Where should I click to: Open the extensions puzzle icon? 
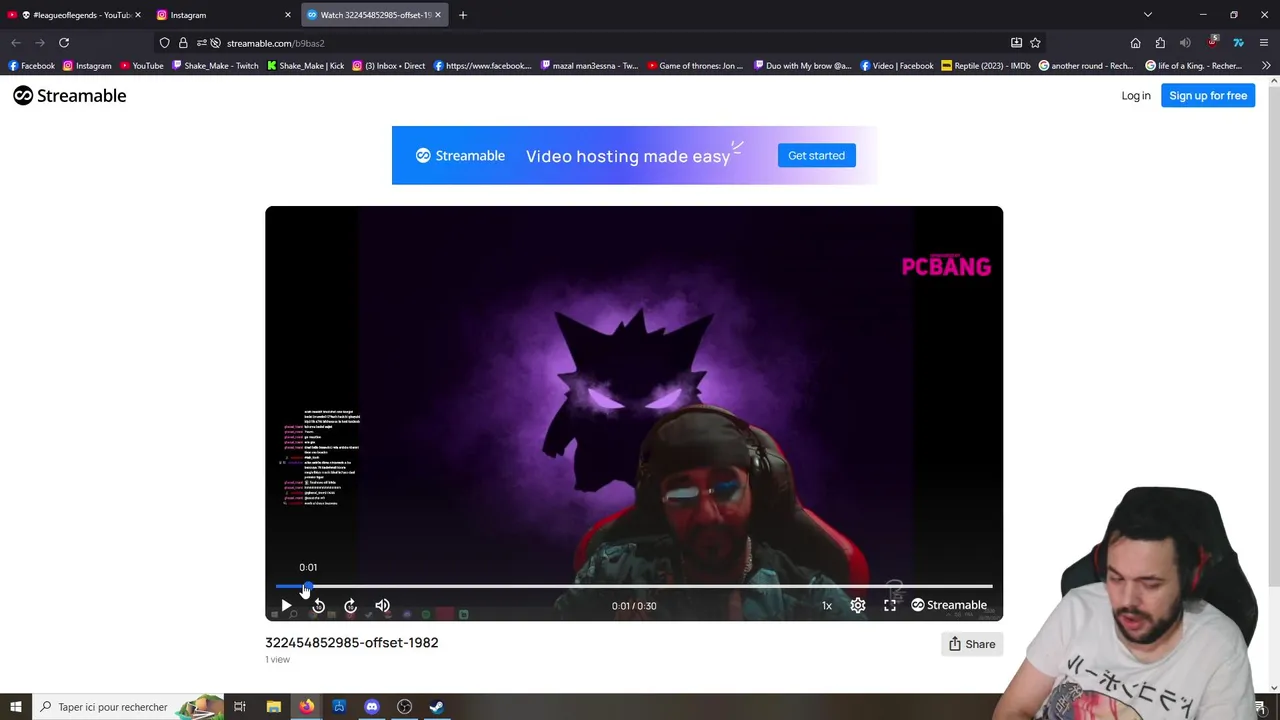click(1160, 43)
